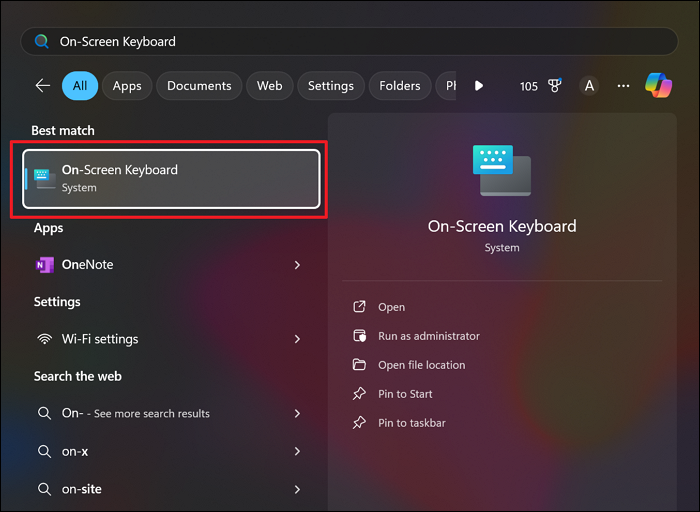700x512 pixels.
Task: Open the three-dots more options menu
Action: tap(624, 86)
